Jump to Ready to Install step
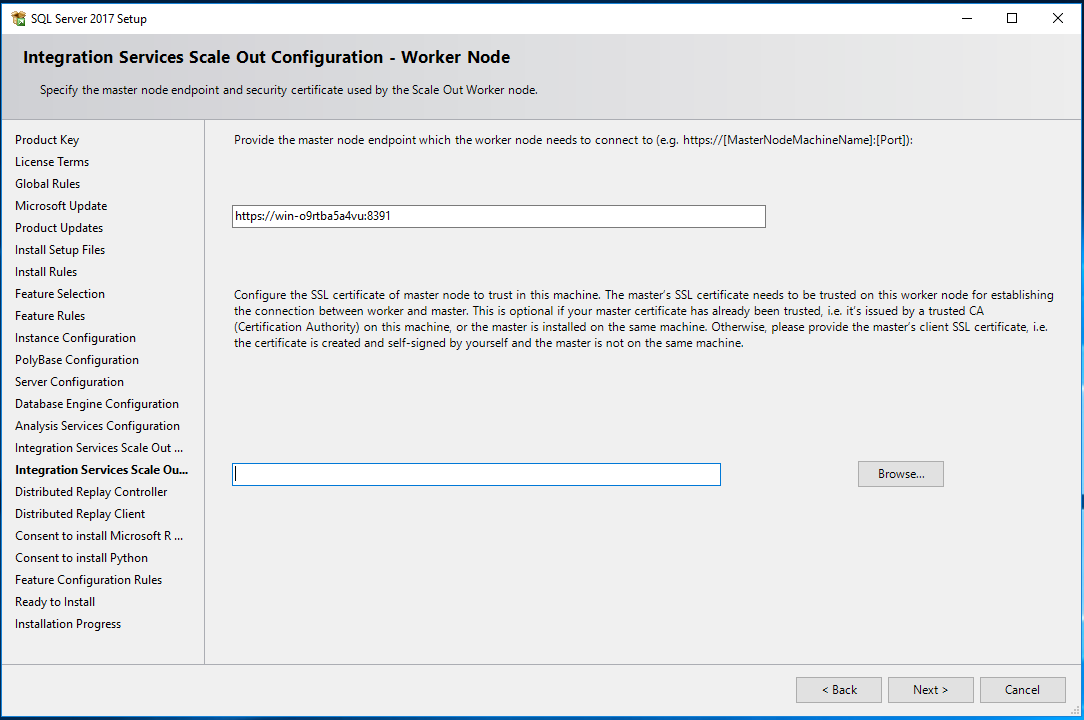The image size is (1084, 720). tap(55, 602)
